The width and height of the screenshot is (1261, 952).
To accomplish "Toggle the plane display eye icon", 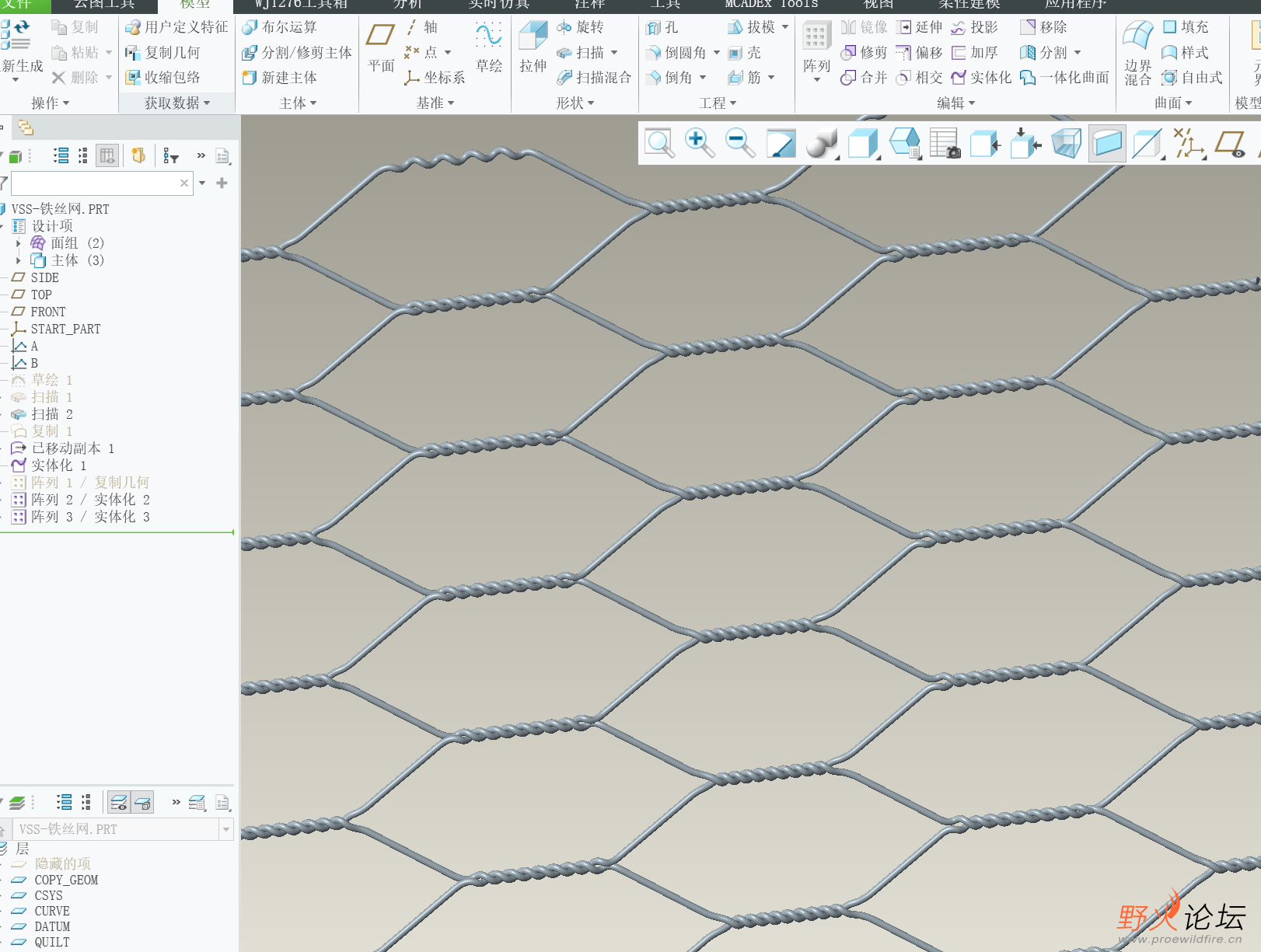I will 1230,144.
